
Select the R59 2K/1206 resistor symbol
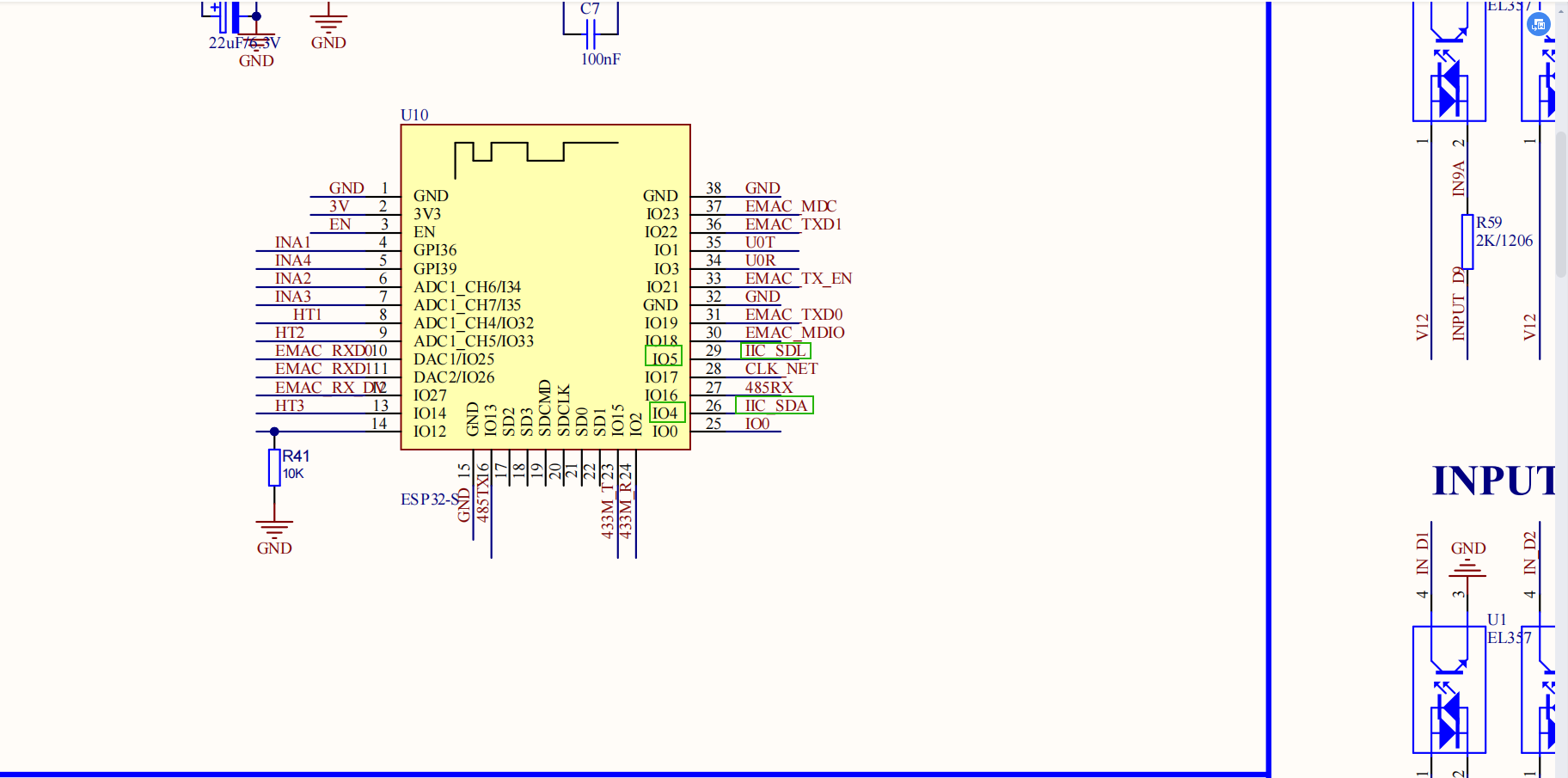(1467, 242)
